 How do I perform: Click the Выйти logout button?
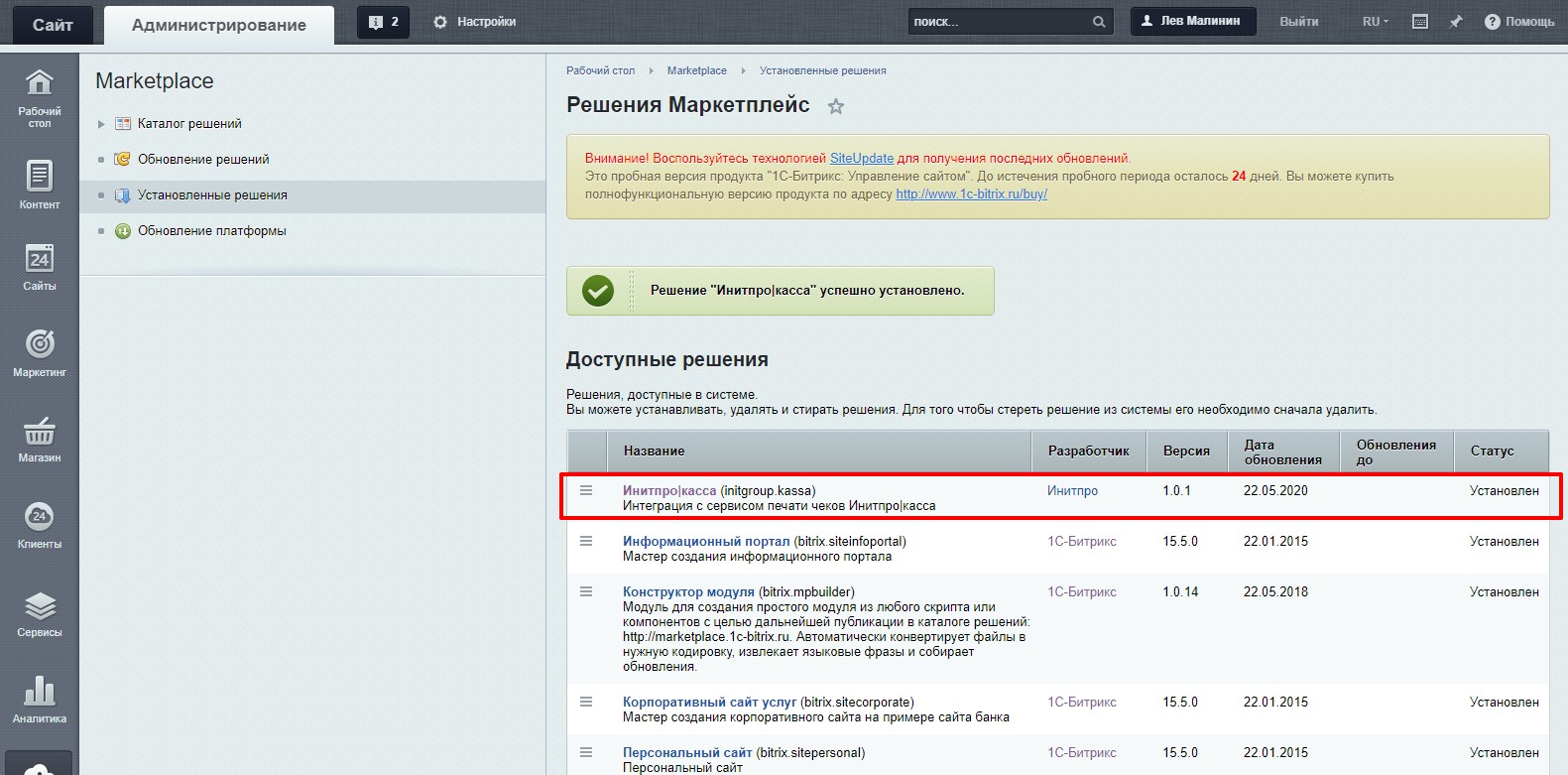point(1299,22)
